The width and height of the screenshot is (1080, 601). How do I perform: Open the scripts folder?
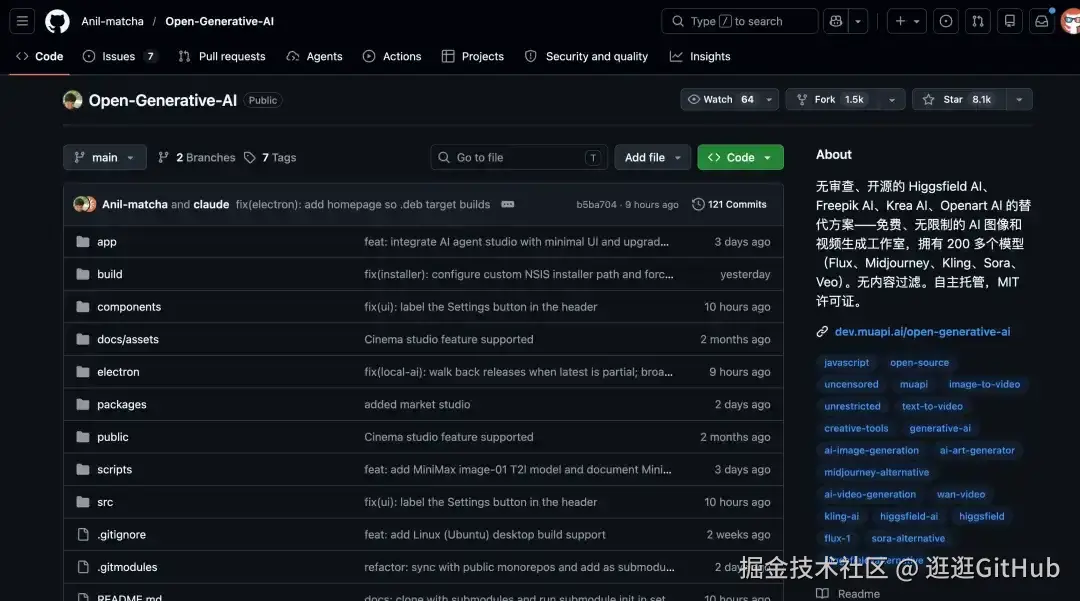point(114,470)
